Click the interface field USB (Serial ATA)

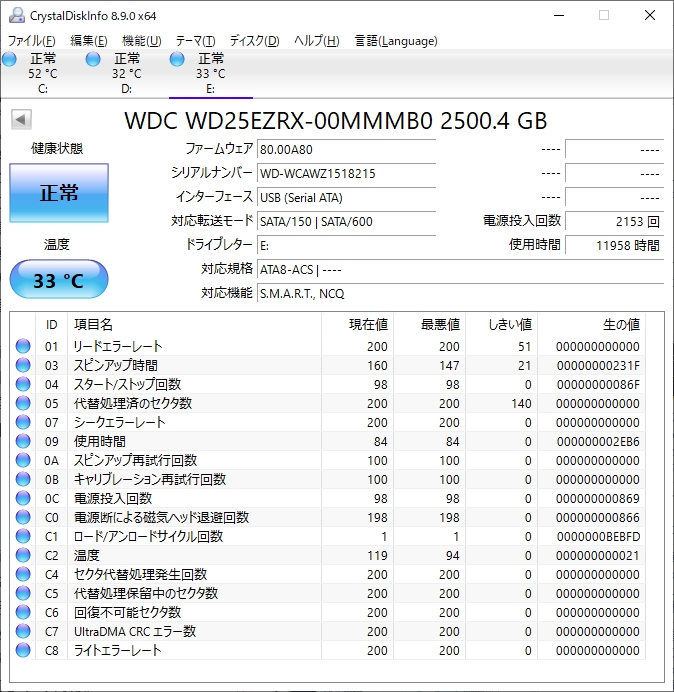point(346,197)
